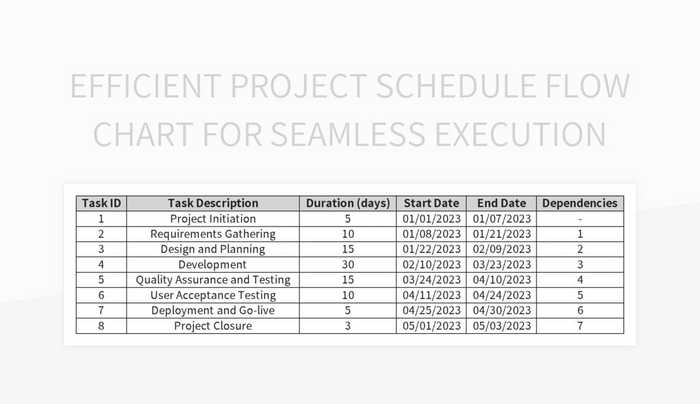Select the Start Date header cell

pyautogui.click(x=431, y=203)
